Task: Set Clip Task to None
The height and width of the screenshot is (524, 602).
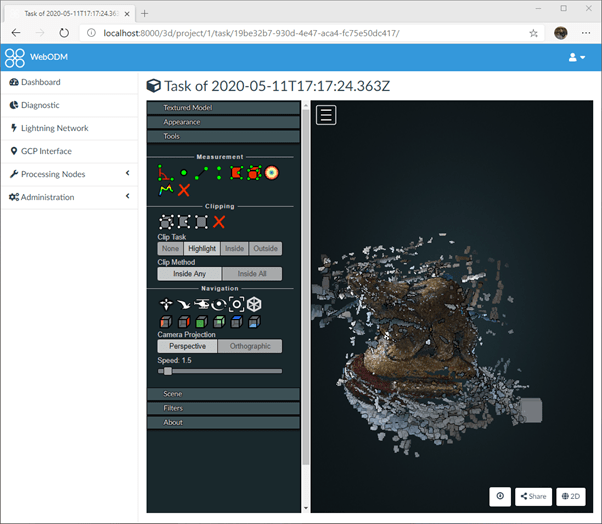Action: click(170, 248)
